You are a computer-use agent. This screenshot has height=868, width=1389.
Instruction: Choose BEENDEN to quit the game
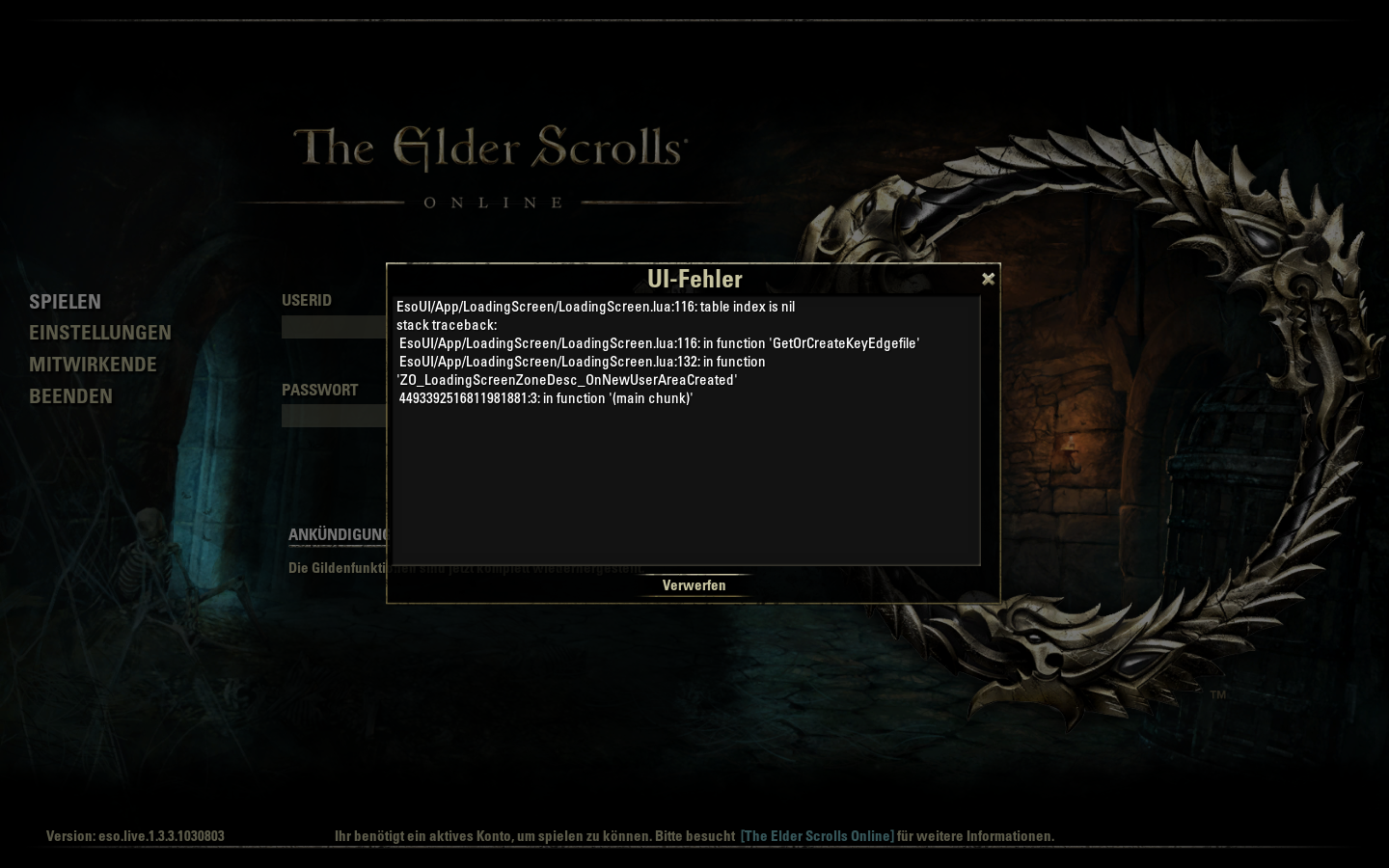coord(70,396)
